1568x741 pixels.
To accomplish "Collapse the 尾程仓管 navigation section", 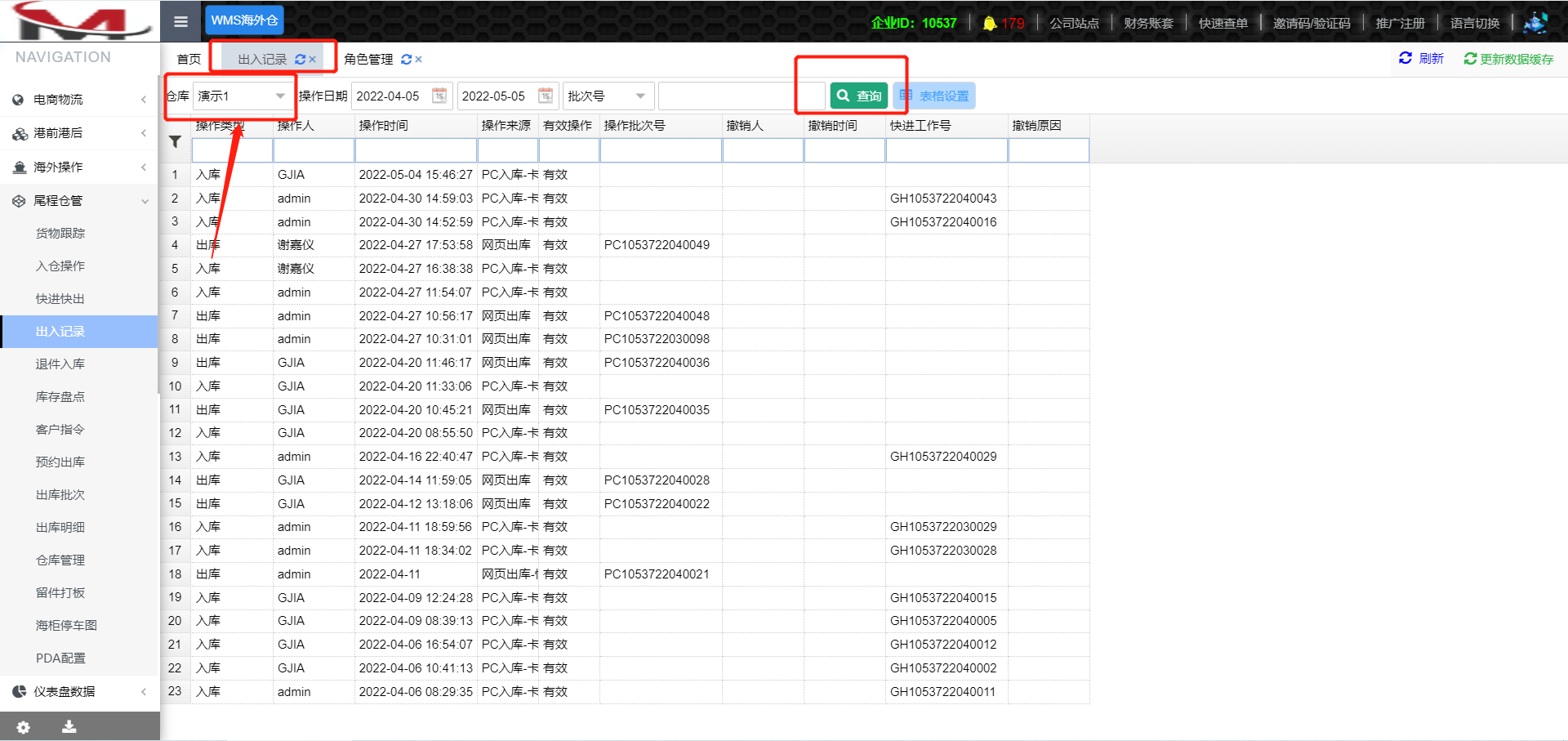I will (x=79, y=201).
